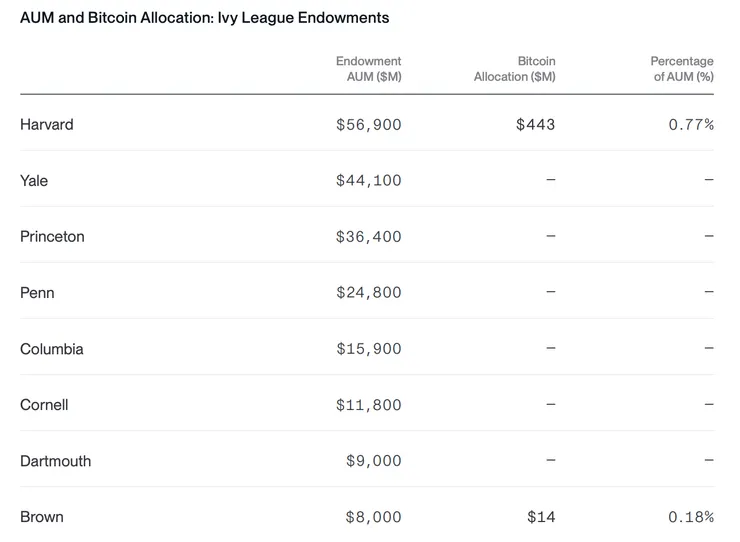The image size is (740, 542).
Task: Select Penn's $24,800 endowment value
Action: (x=368, y=293)
